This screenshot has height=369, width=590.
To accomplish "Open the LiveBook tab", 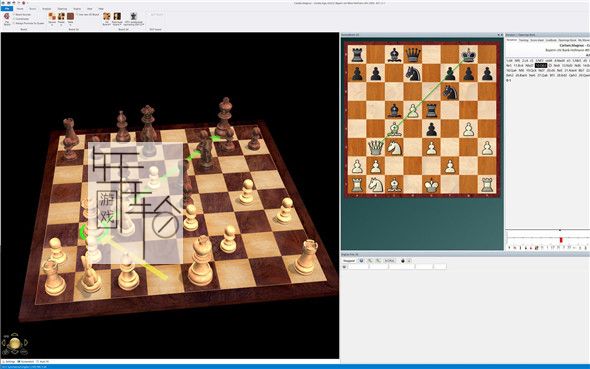I will (x=551, y=40).
